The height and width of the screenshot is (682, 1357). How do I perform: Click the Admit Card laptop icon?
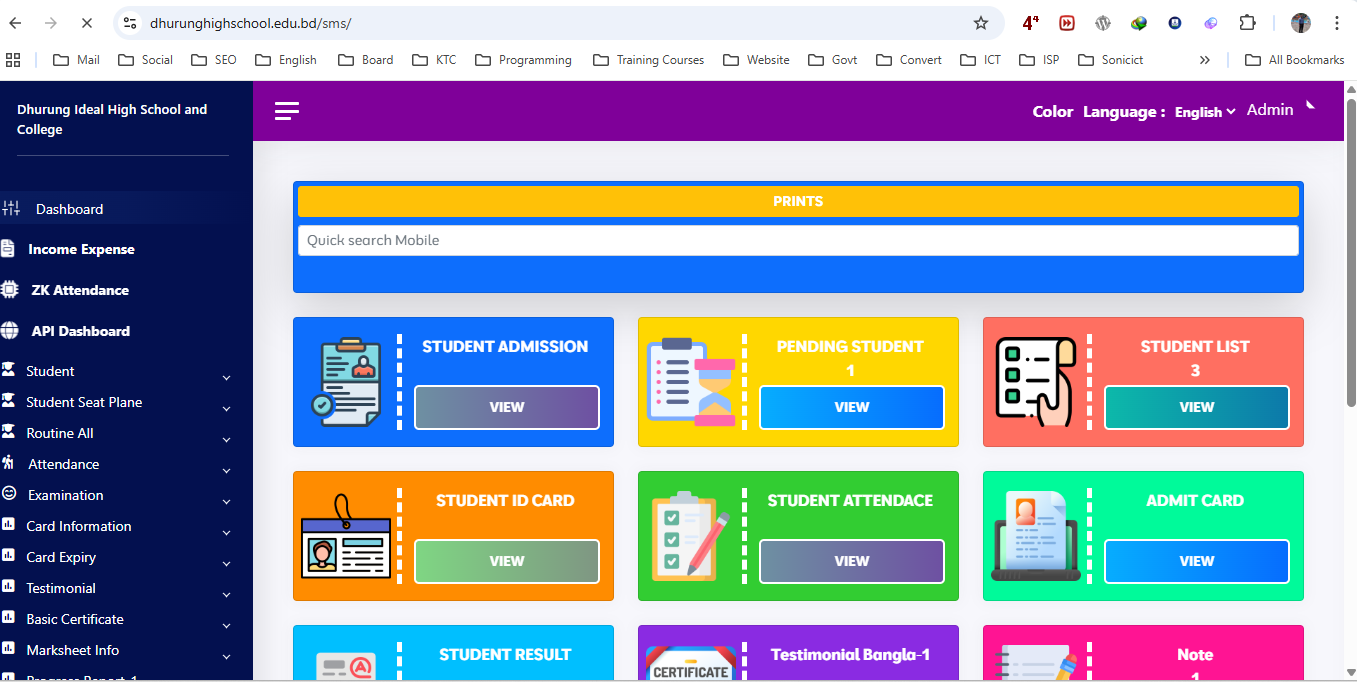pyautogui.click(x=1034, y=536)
